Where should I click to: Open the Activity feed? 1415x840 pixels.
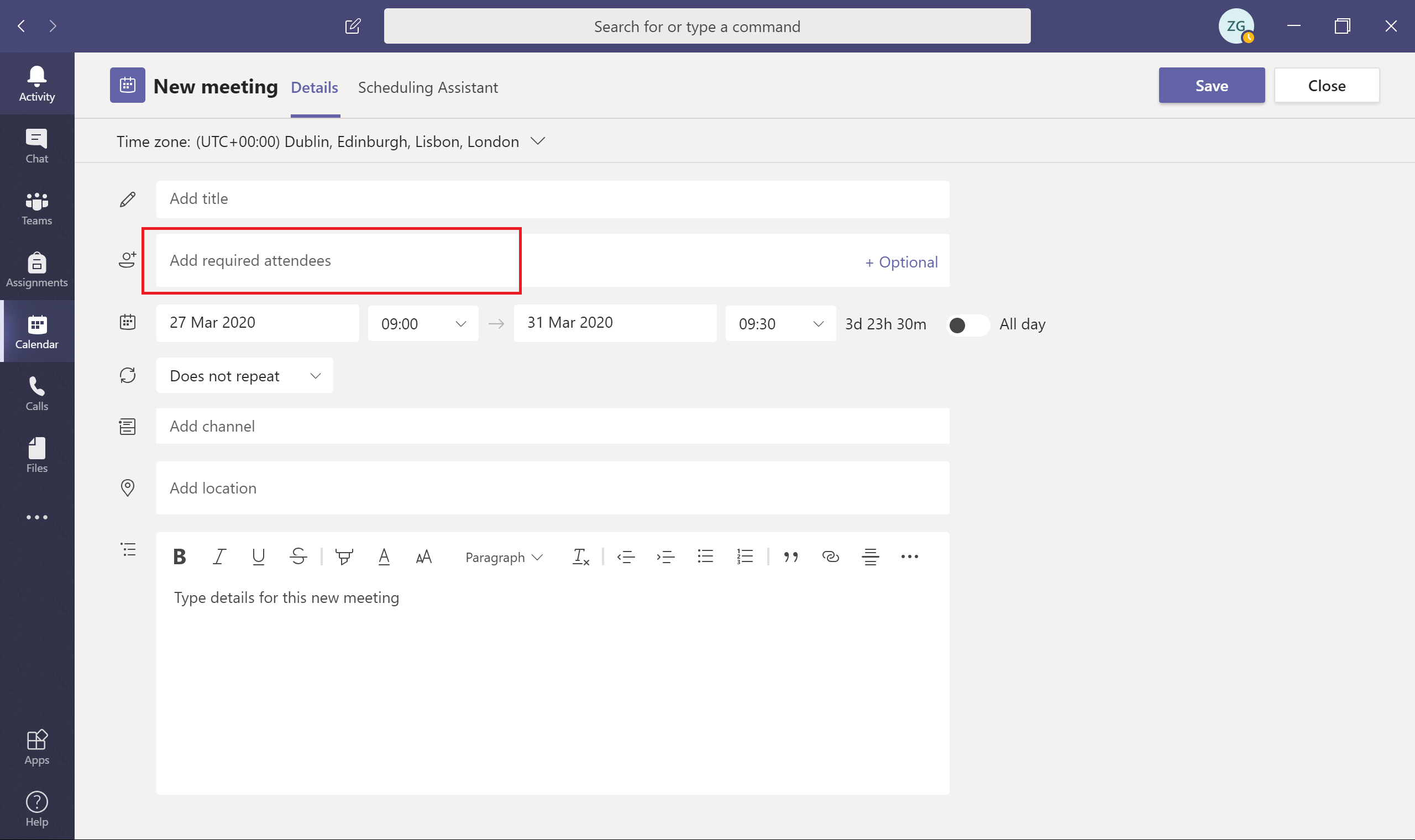point(37,84)
